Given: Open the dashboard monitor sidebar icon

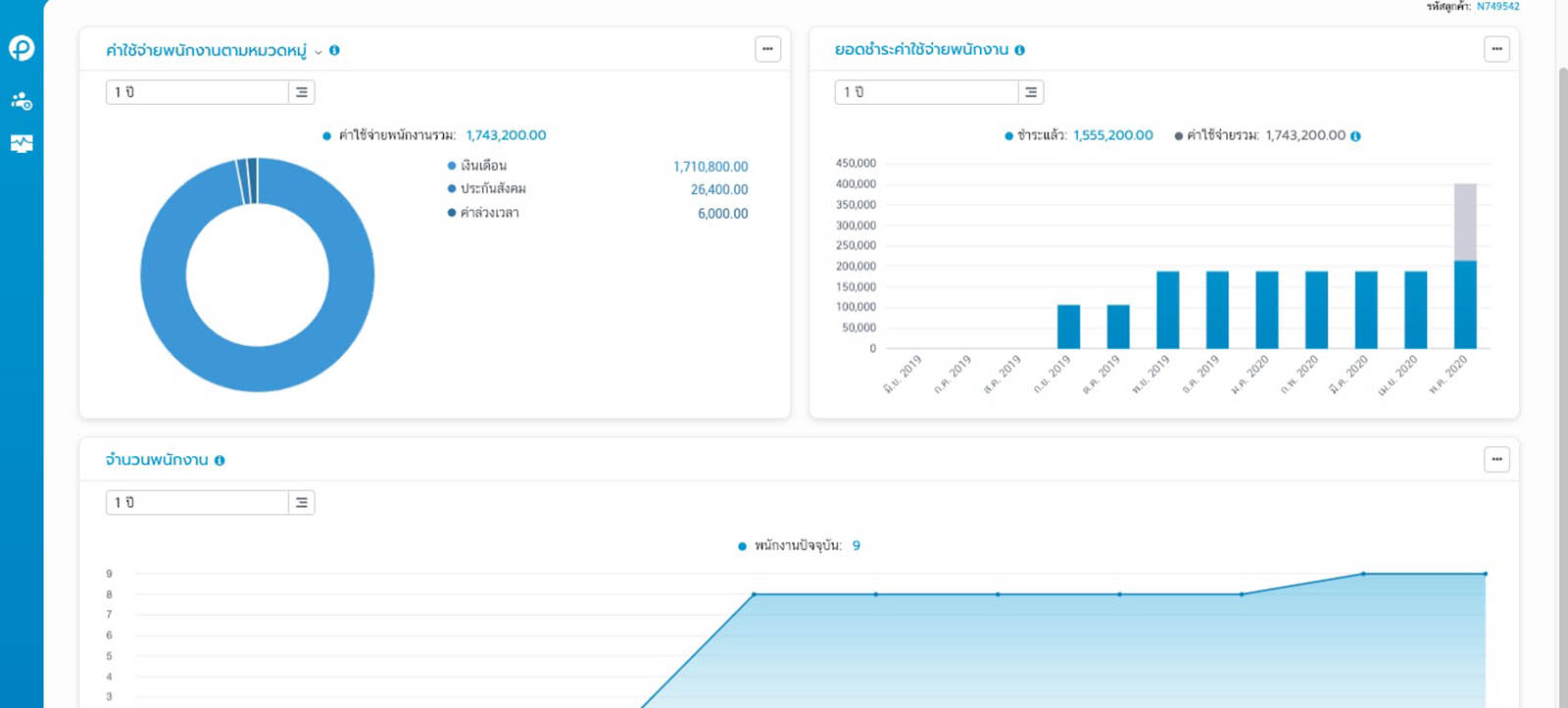Looking at the screenshot, I should (x=22, y=143).
